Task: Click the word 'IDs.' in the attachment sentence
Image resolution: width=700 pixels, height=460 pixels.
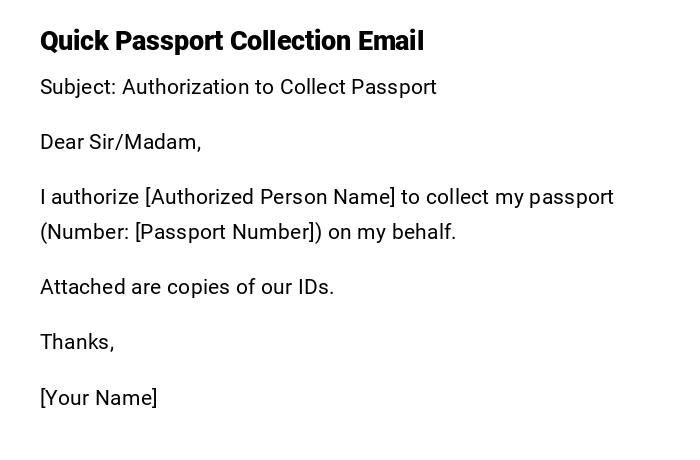Action: point(316,287)
